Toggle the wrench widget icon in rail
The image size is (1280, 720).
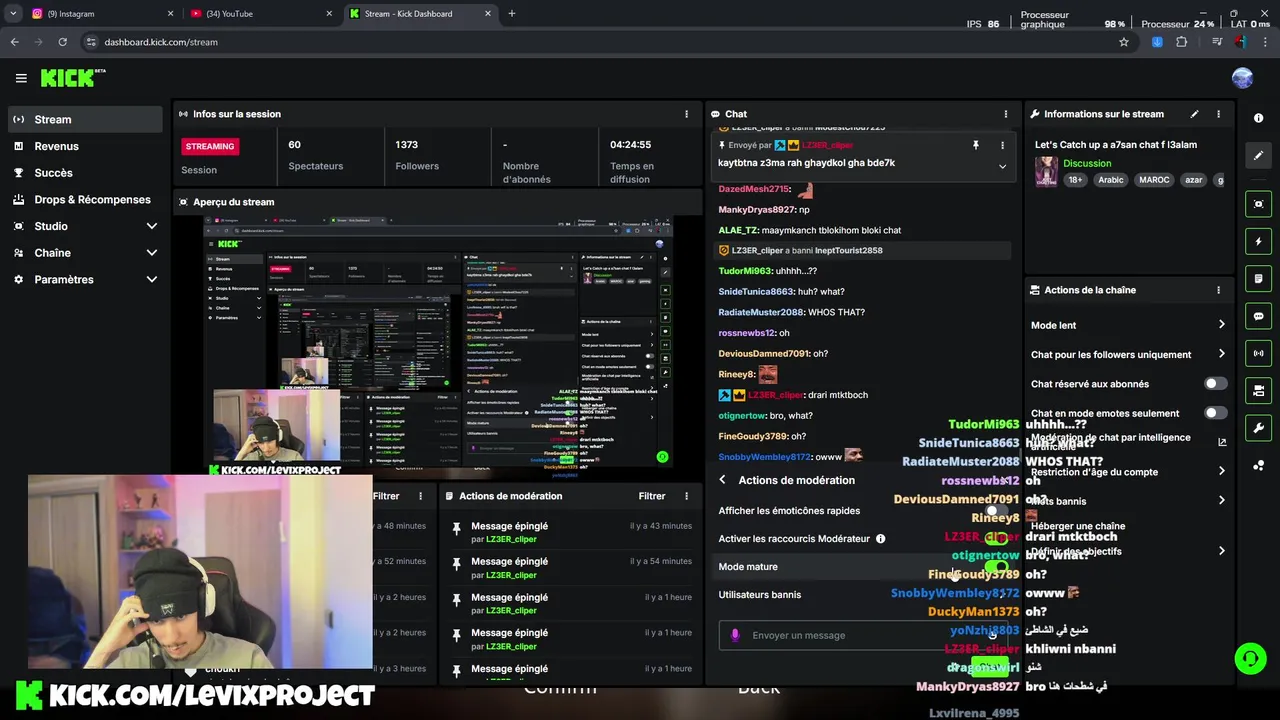pyautogui.click(x=1258, y=428)
